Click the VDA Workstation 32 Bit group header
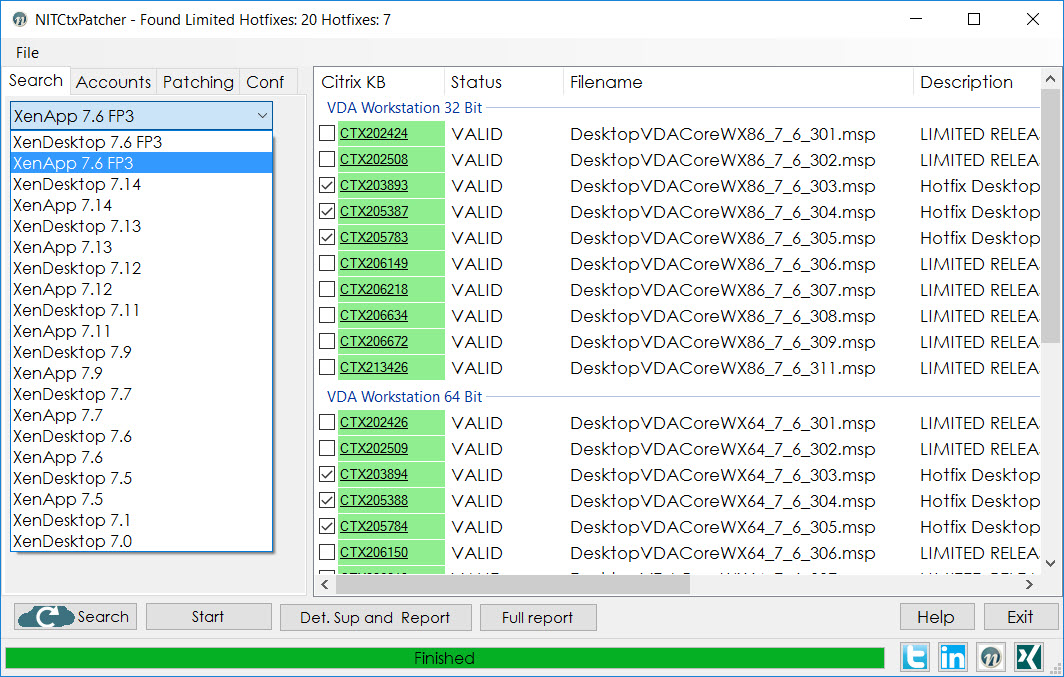The width and height of the screenshot is (1064, 677). pos(404,107)
